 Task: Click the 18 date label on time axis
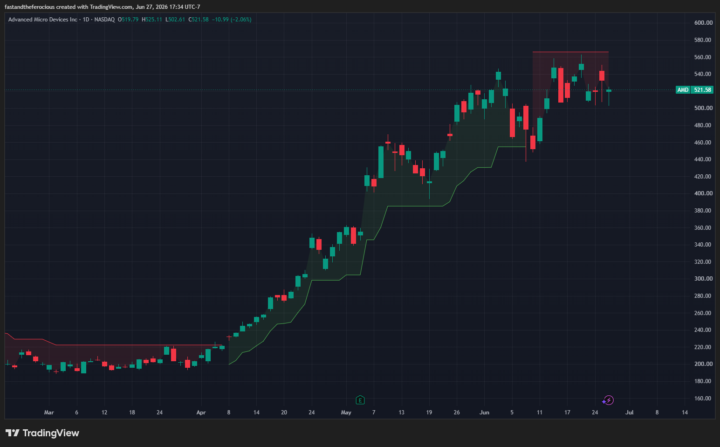(132, 413)
